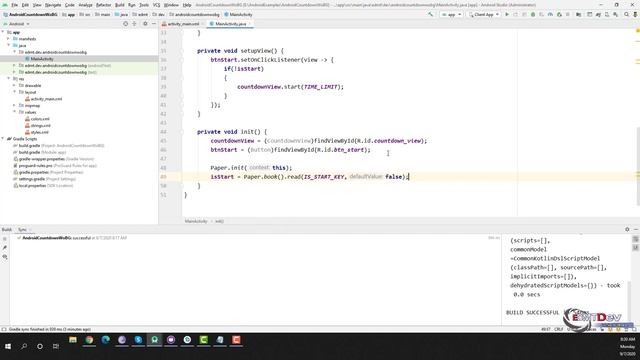Screen dimensions: 640x360
Task: Collapse the layout folder
Action: 15,92
